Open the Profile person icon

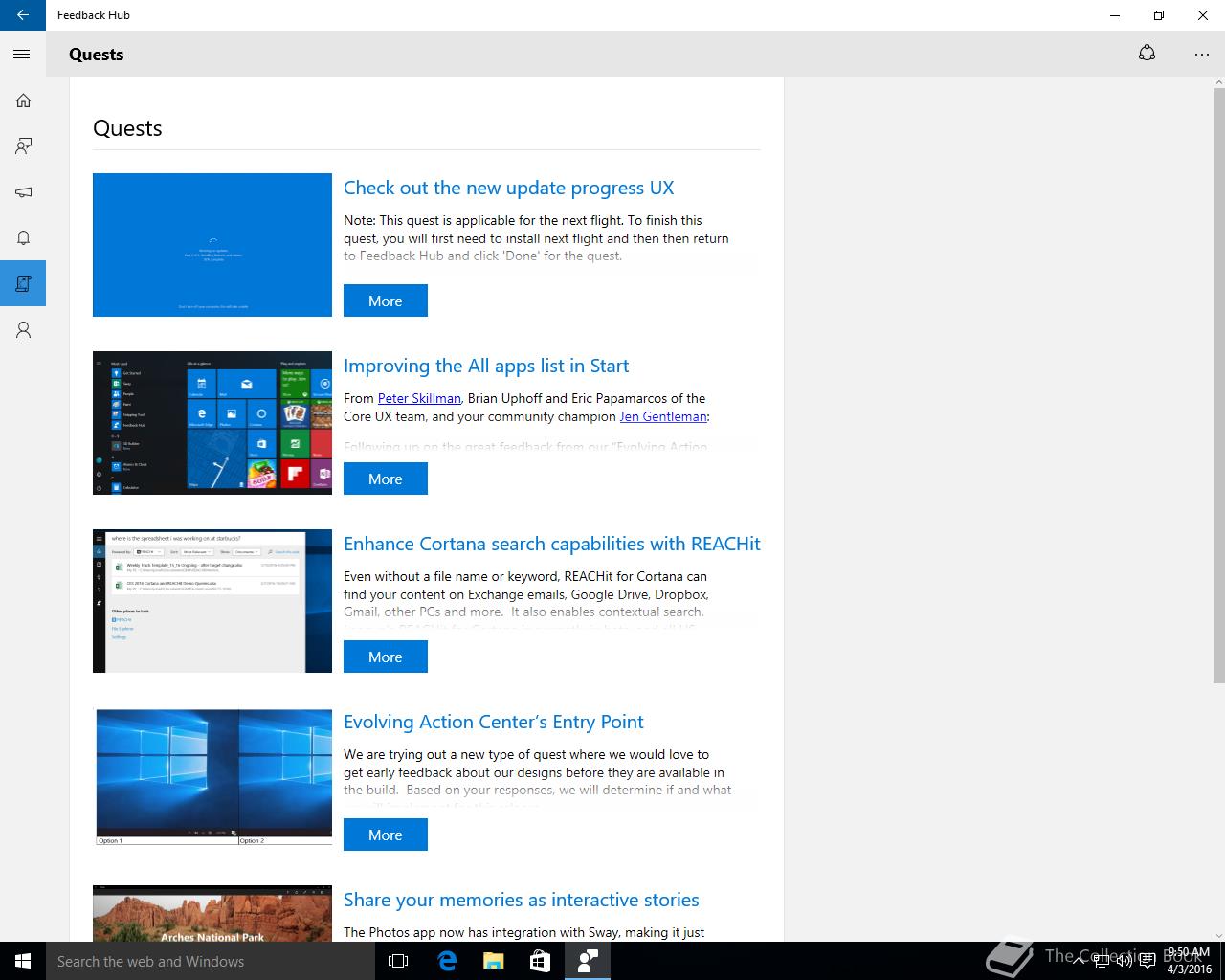point(23,330)
